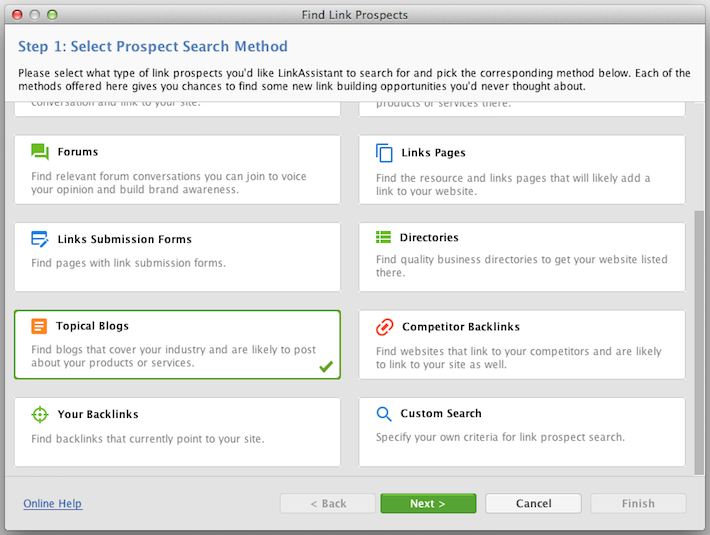The width and height of the screenshot is (710, 535).
Task: Click the disabled Back button
Action: point(328,503)
